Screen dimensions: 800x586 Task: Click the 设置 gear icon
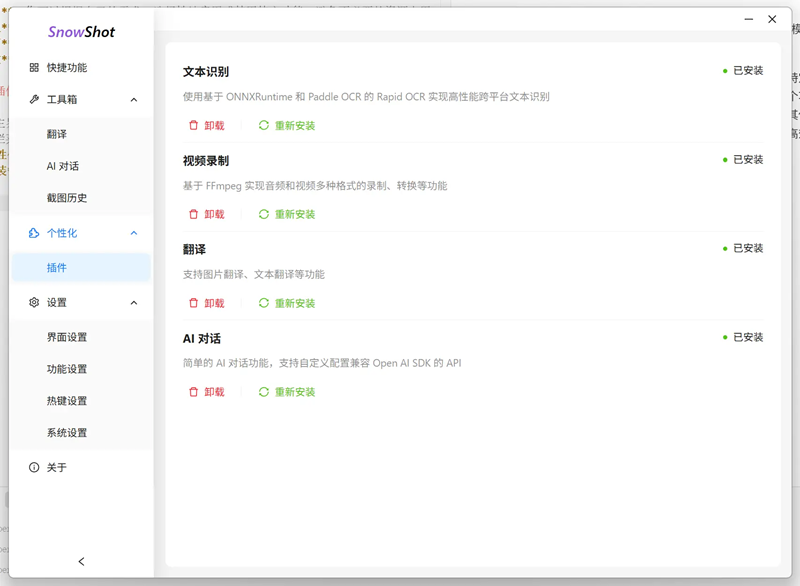[34, 302]
